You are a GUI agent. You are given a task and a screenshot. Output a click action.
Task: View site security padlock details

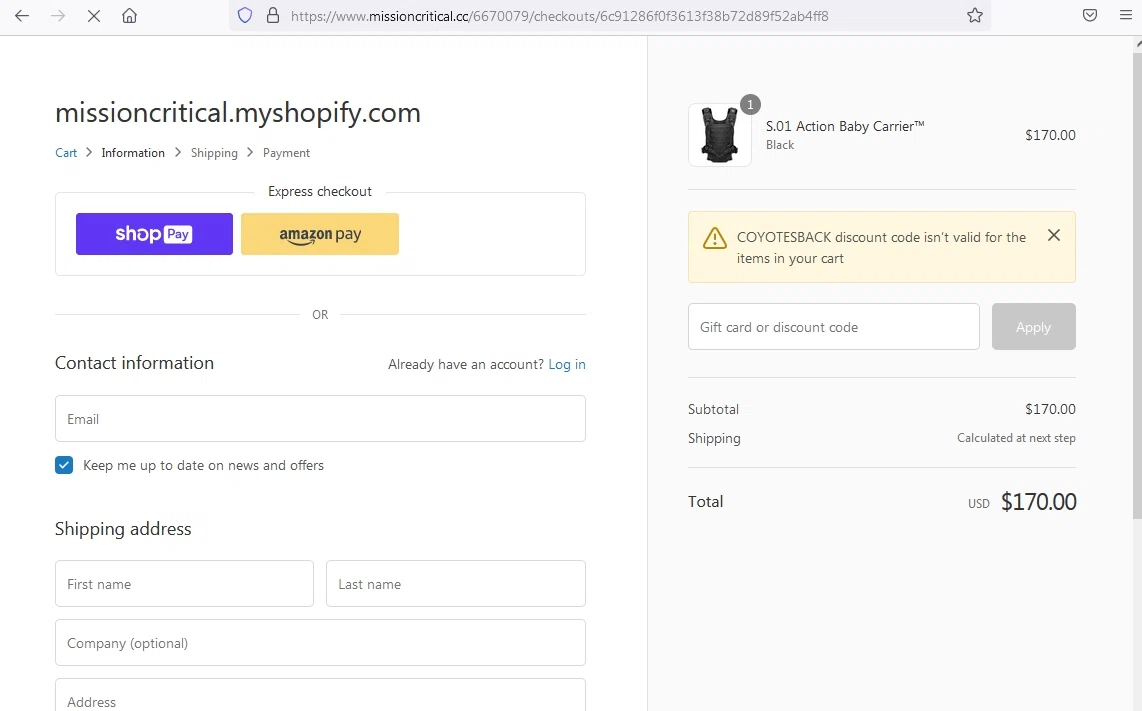(273, 15)
